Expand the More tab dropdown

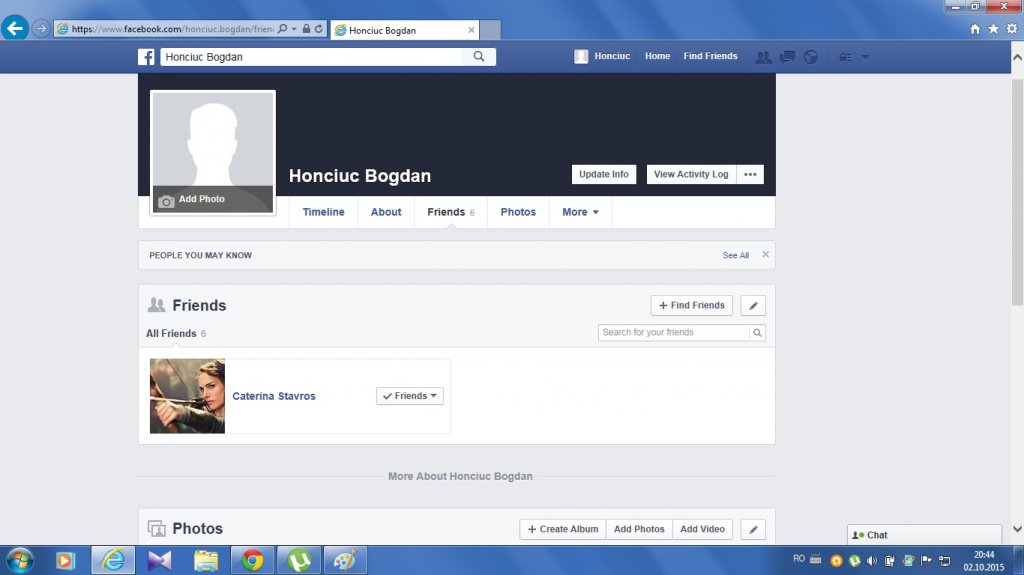(x=580, y=212)
